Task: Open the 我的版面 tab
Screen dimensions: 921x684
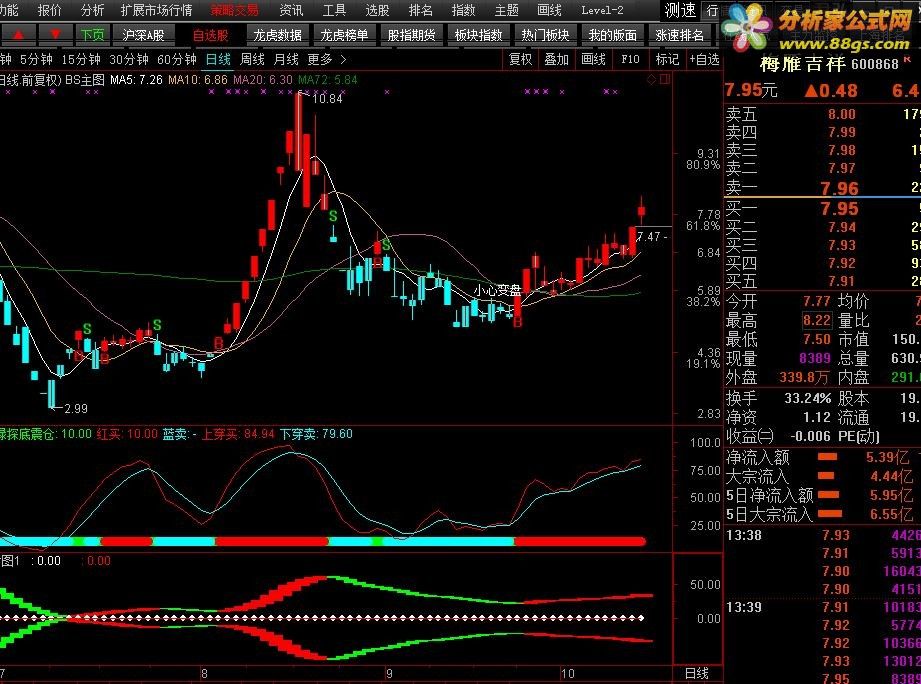Action: pyautogui.click(x=613, y=35)
